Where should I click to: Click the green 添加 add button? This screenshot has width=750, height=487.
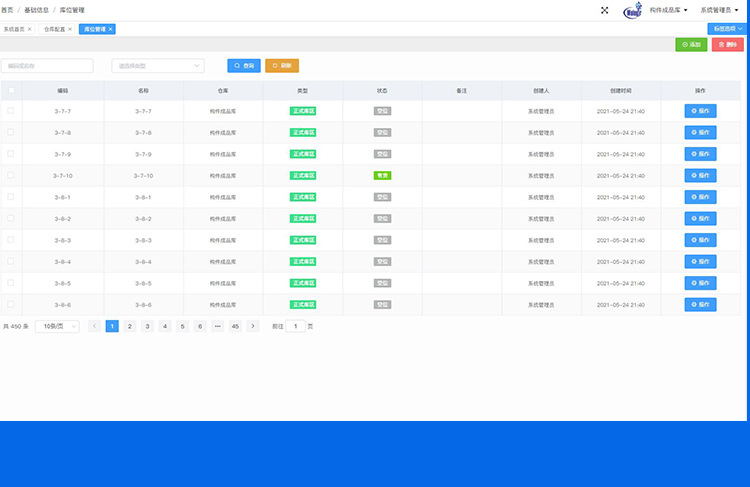pos(691,45)
